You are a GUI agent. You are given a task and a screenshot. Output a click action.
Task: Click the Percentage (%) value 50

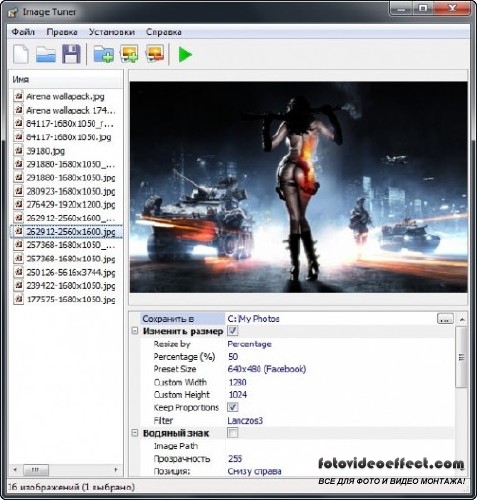click(233, 357)
